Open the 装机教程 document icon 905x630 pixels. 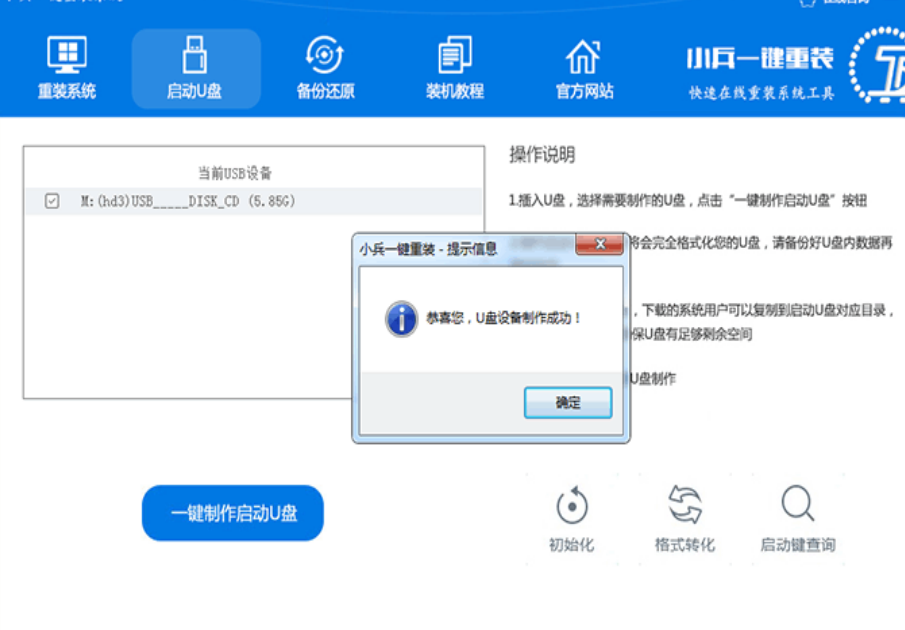[455, 55]
